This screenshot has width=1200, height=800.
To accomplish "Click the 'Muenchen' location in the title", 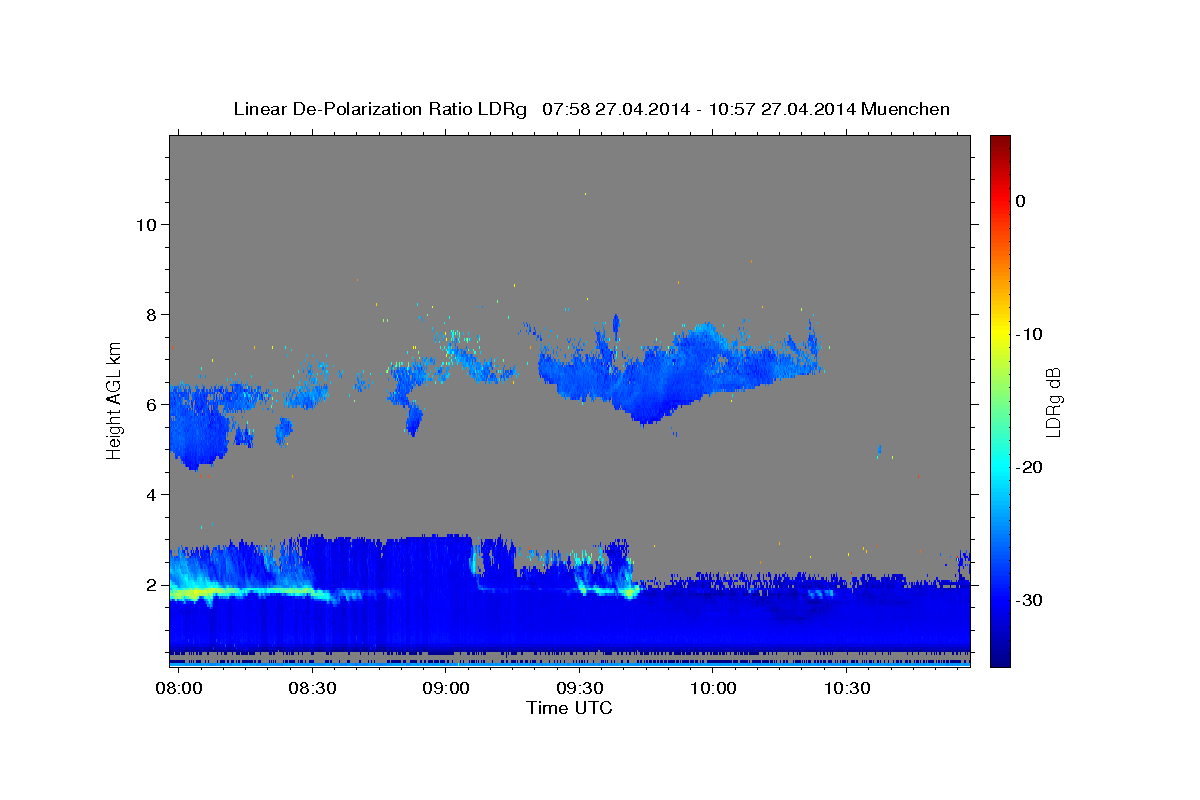I will point(906,109).
